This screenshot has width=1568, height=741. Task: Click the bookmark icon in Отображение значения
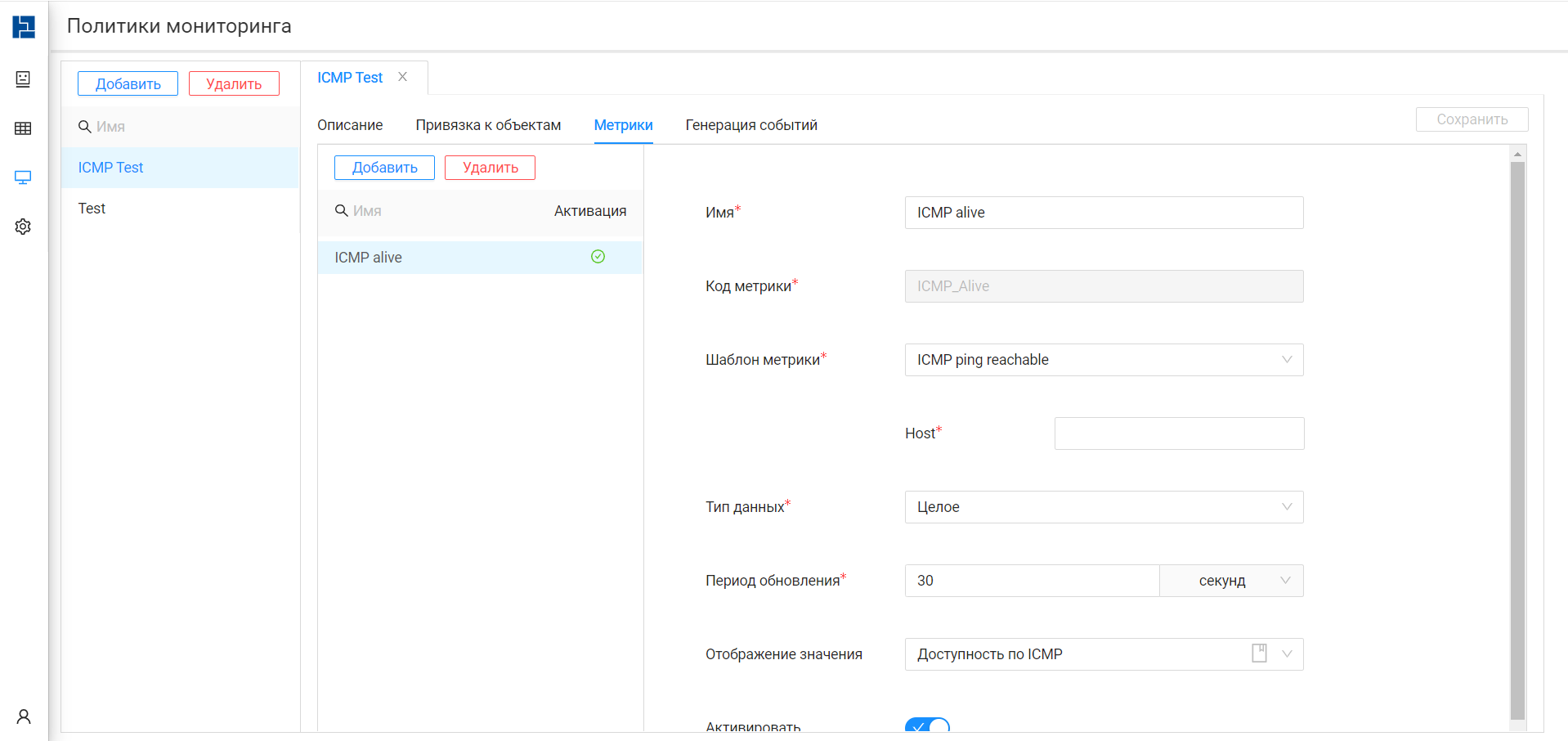1259,653
